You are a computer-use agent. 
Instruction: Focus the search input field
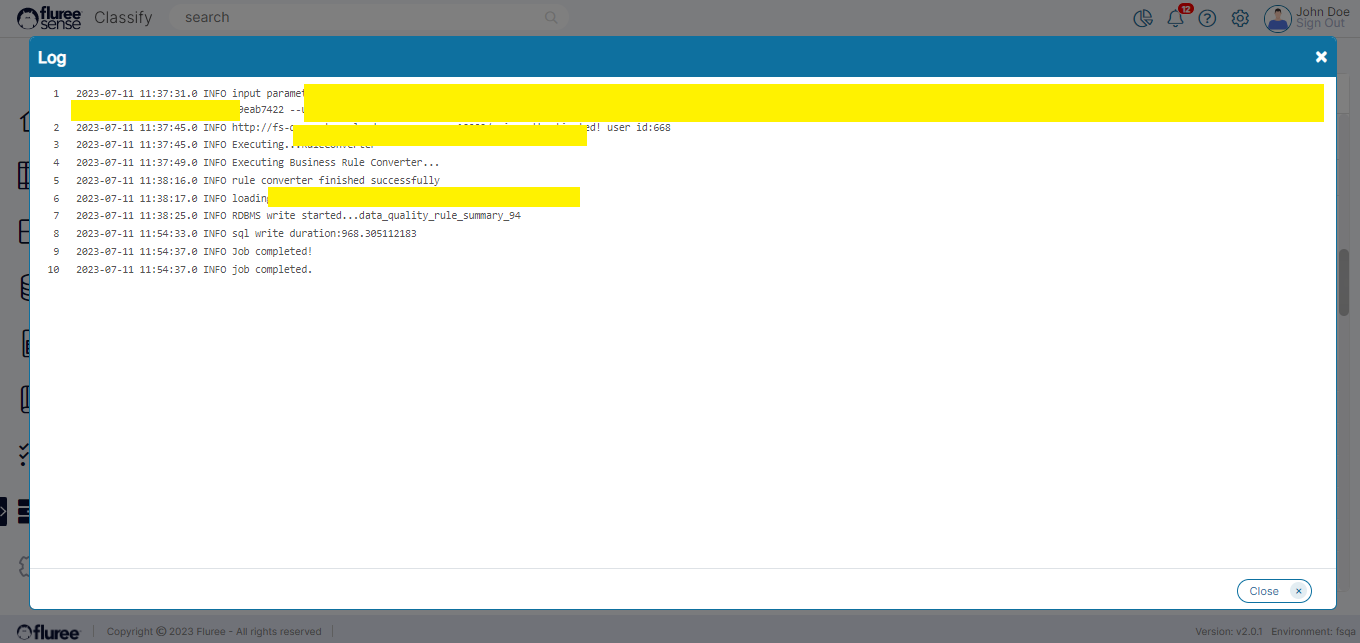pos(360,18)
